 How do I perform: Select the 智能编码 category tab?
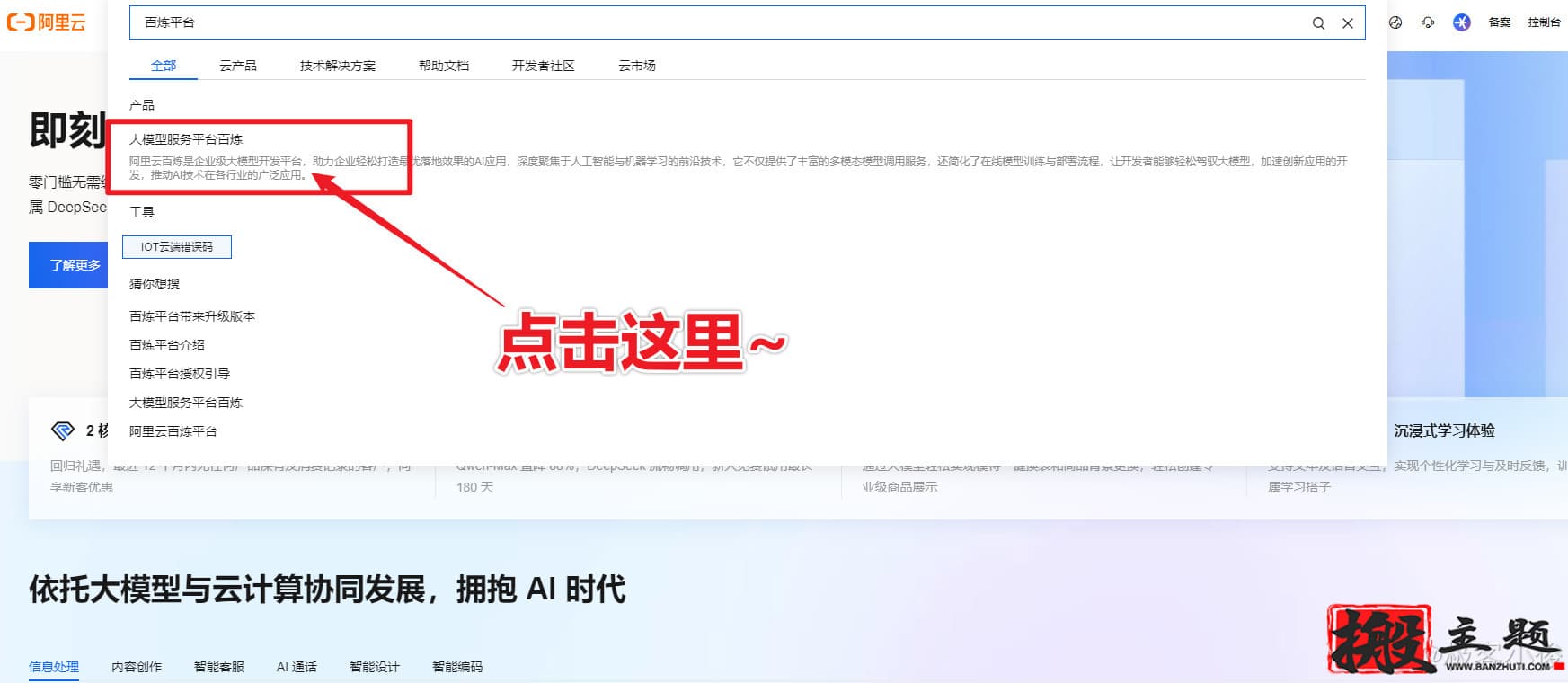pos(457,667)
